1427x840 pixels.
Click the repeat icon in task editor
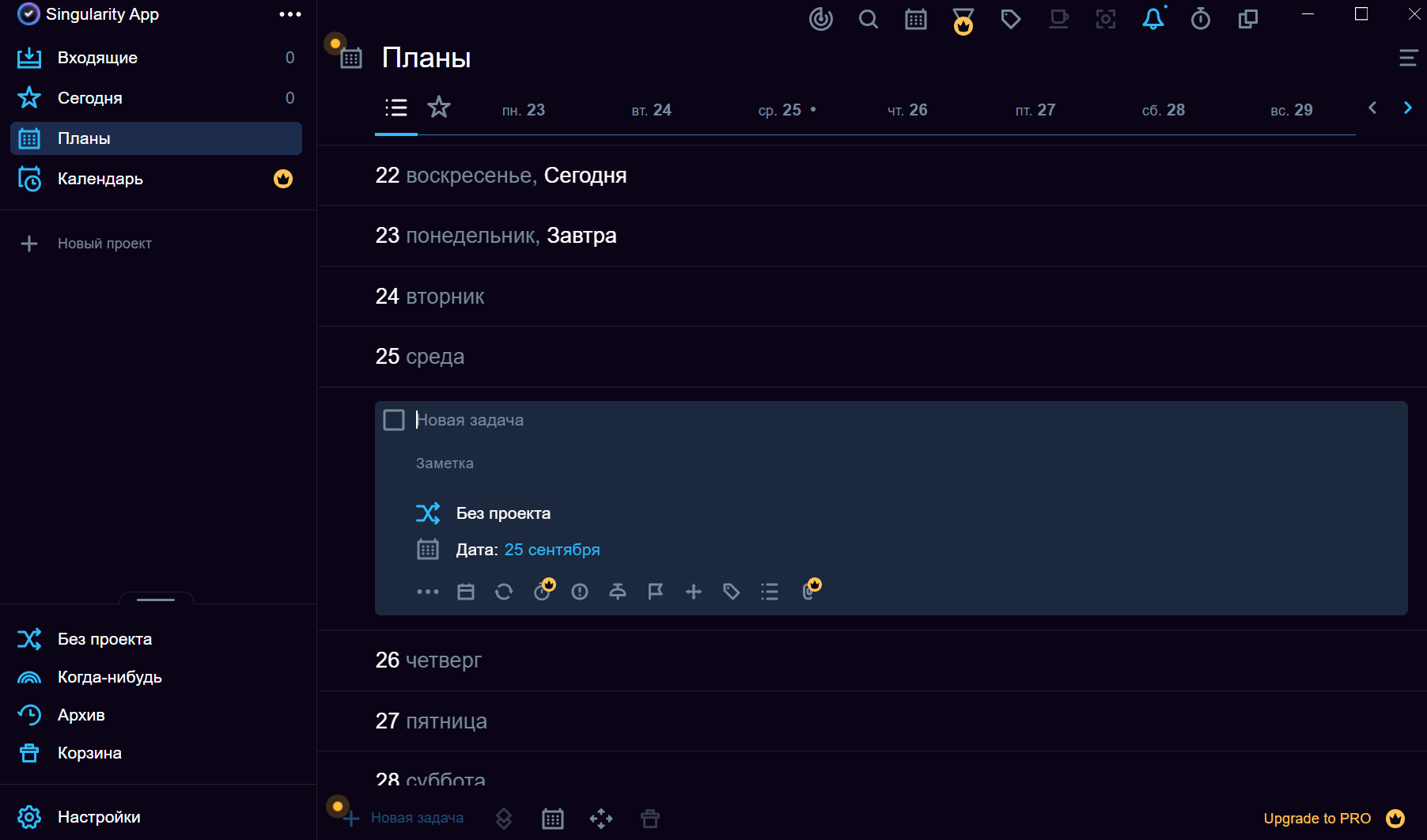504,592
